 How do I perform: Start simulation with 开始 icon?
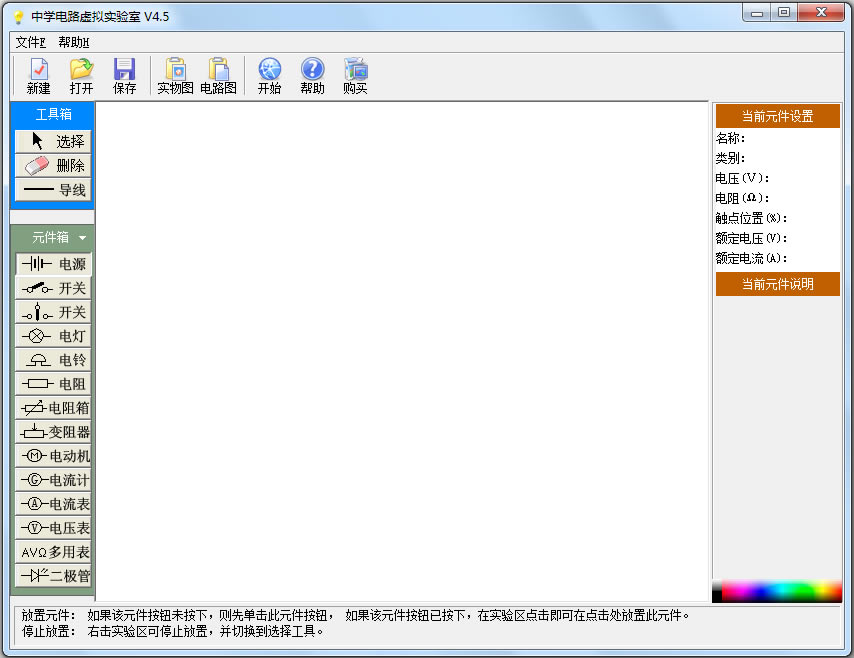click(269, 76)
